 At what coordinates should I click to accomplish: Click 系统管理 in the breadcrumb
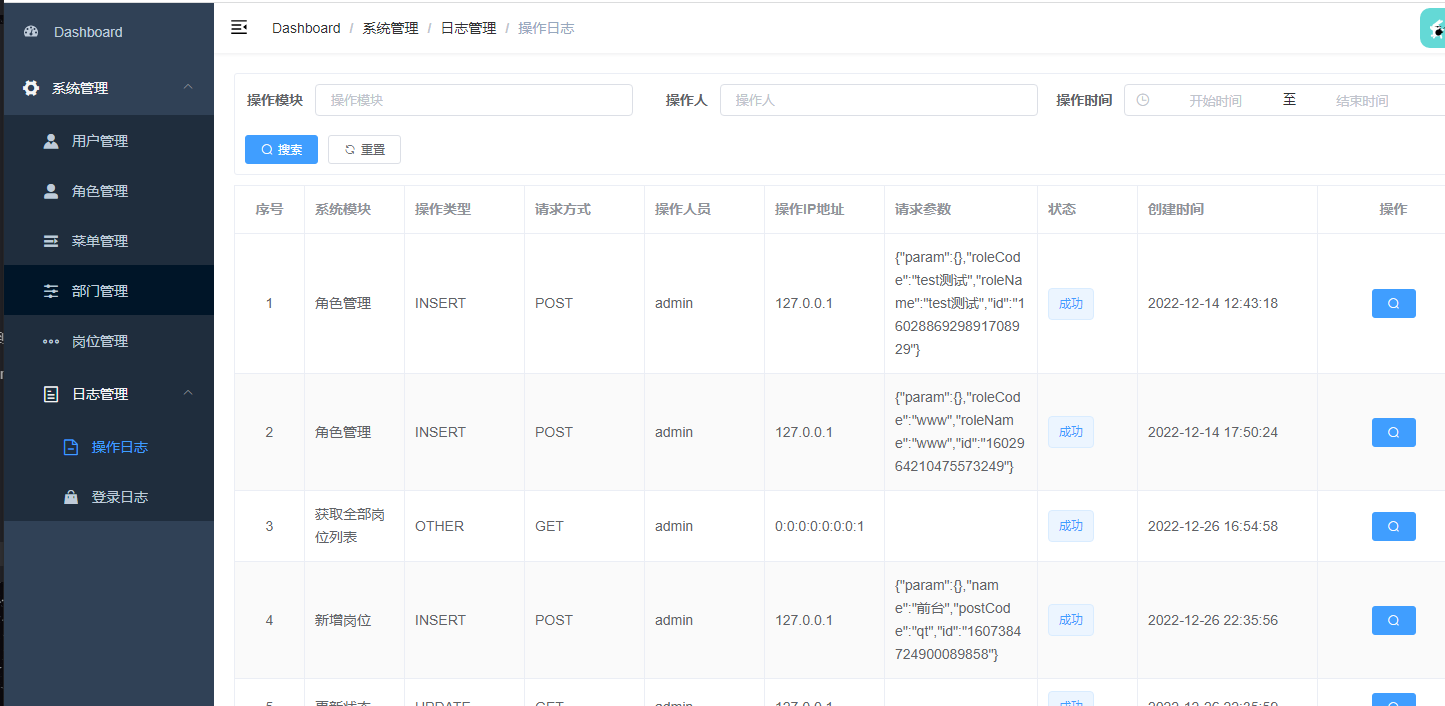point(390,28)
